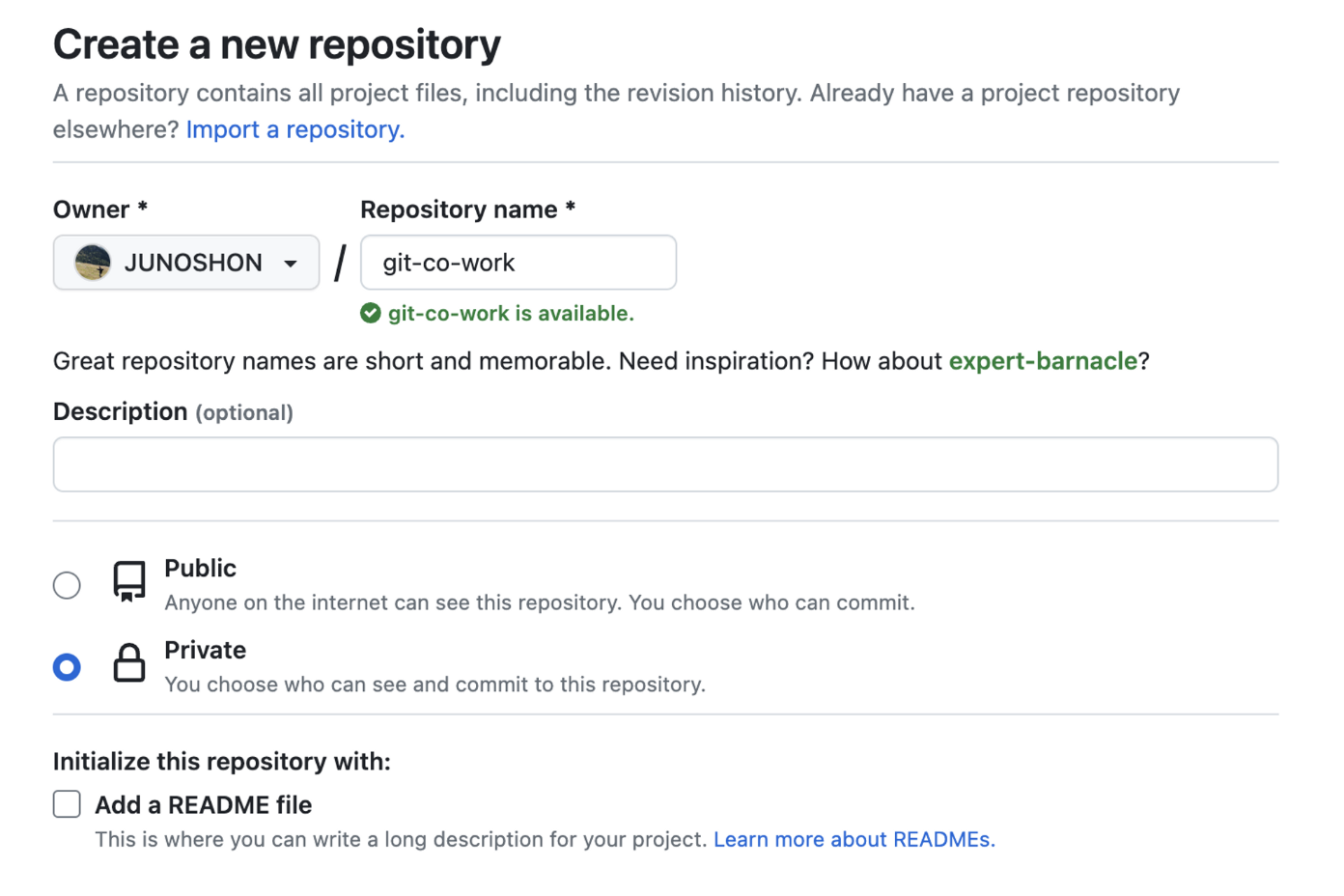Select the Private radio button
The height and width of the screenshot is (896, 1344).
[x=67, y=667]
